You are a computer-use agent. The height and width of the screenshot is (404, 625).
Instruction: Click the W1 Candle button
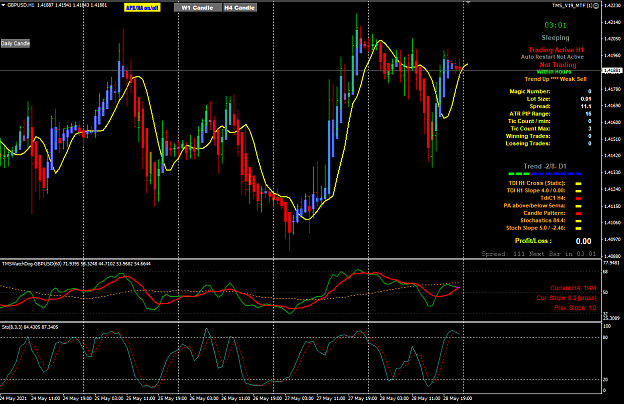coord(197,8)
